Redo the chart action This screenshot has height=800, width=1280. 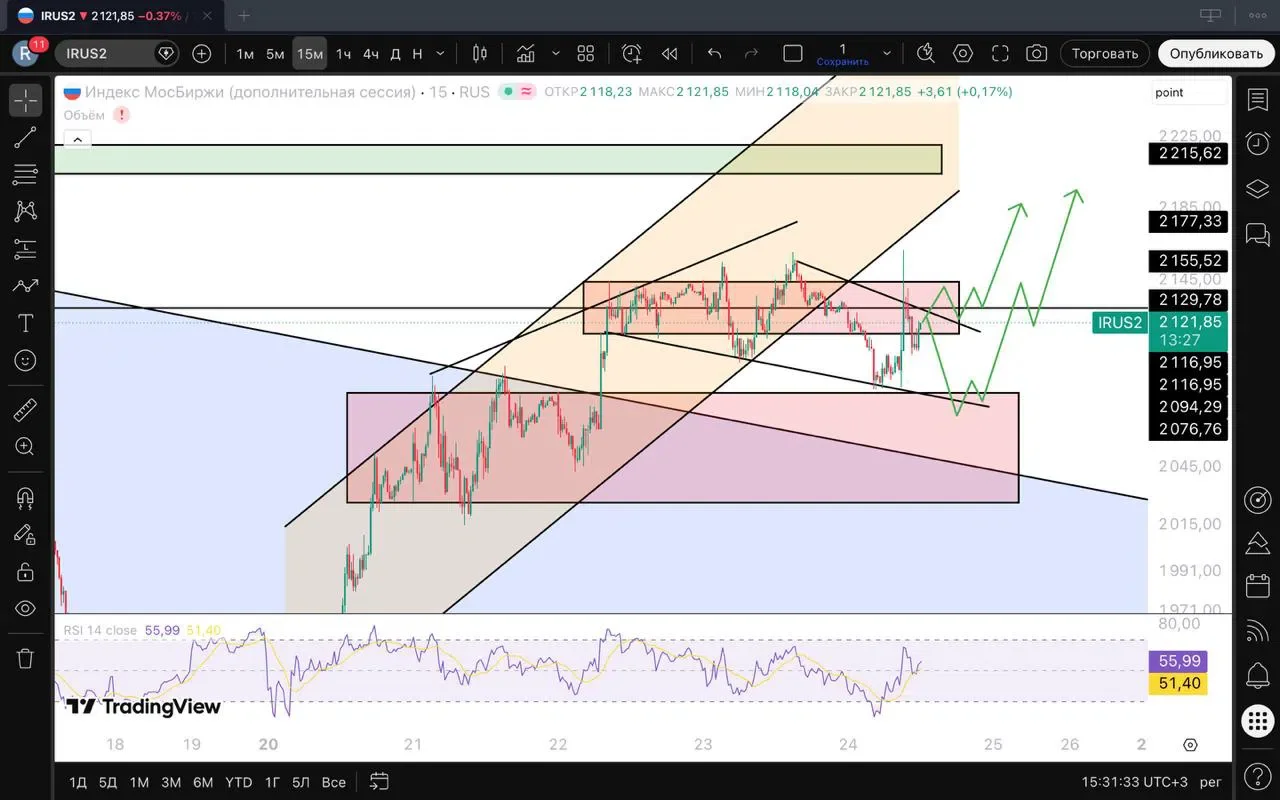coord(751,53)
